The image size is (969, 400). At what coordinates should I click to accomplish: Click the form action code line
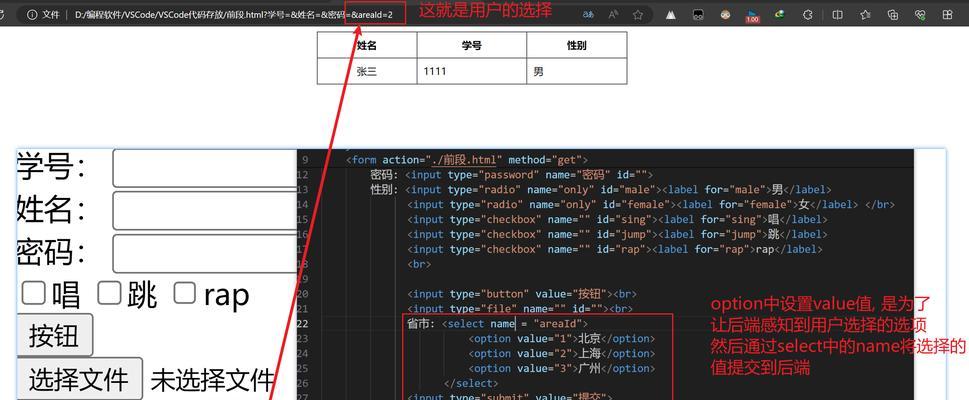[467, 160]
